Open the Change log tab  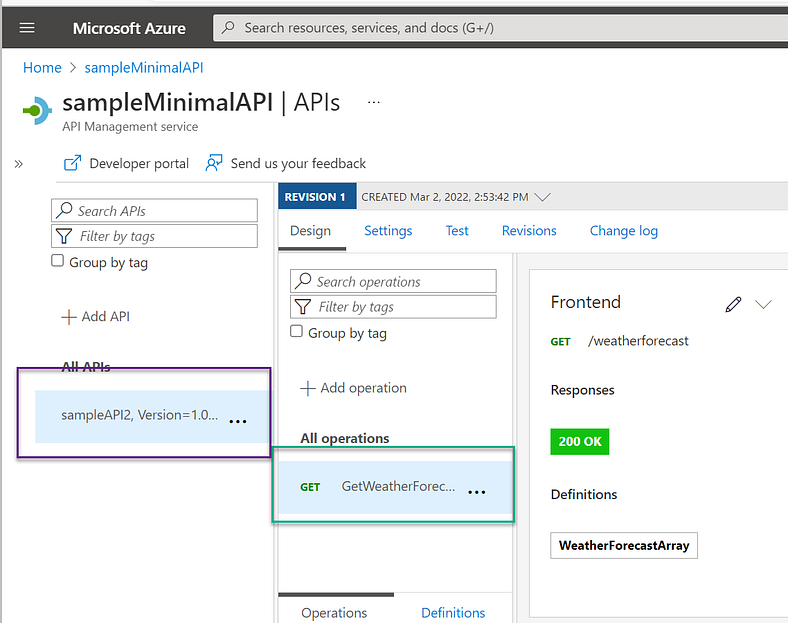click(x=624, y=231)
